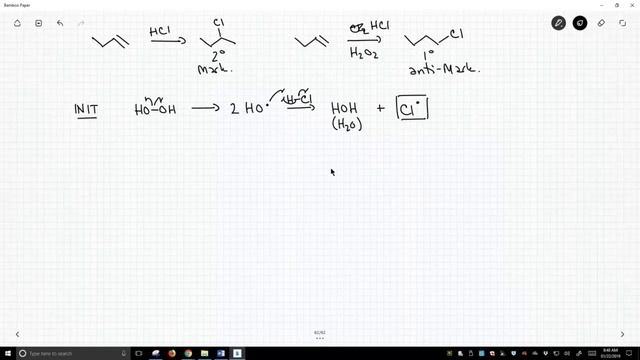Open Firefox from the taskbar
Screen dimensions: 640x360
172,353
